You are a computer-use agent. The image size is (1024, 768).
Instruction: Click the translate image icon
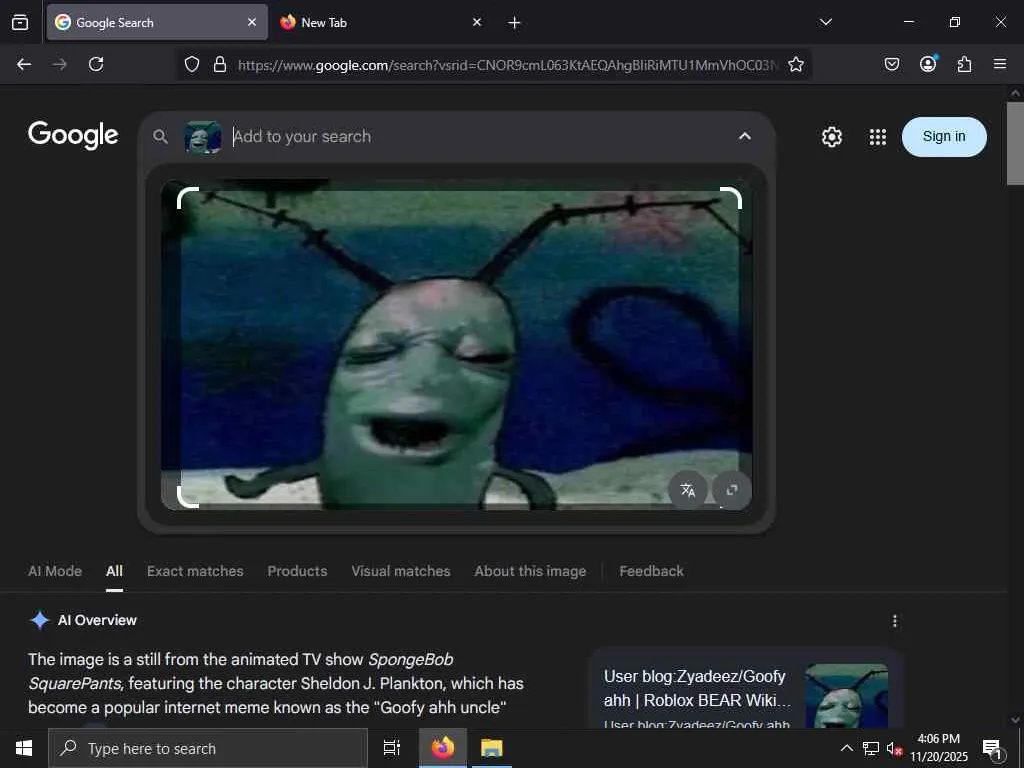click(688, 490)
